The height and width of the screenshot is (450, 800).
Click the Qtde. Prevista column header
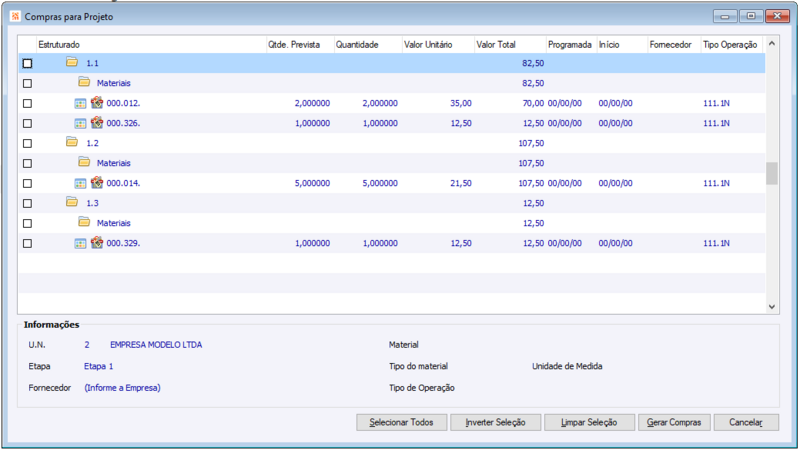click(300, 44)
